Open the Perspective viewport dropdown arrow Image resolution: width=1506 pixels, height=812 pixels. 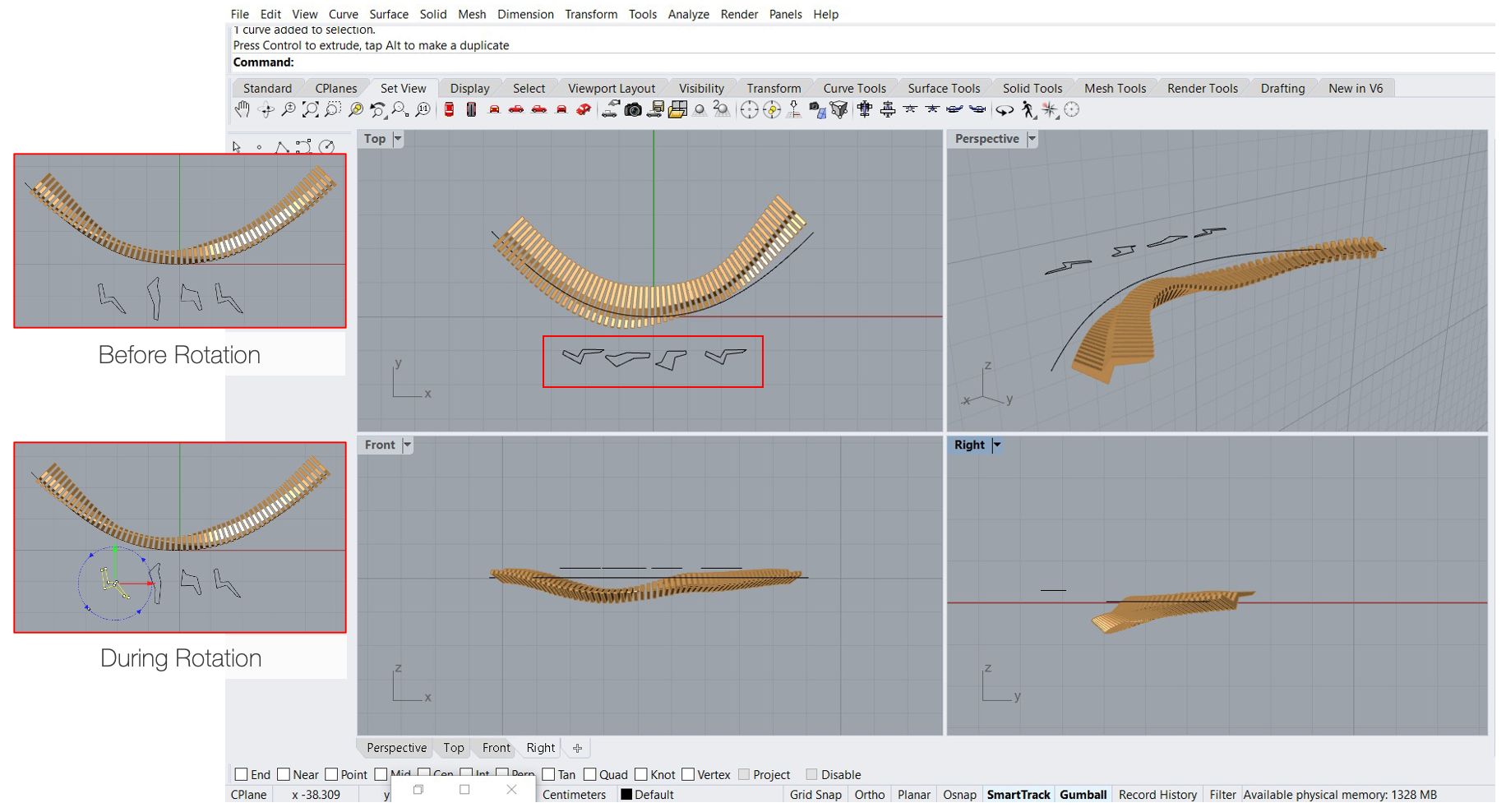(x=1032, y=139)
